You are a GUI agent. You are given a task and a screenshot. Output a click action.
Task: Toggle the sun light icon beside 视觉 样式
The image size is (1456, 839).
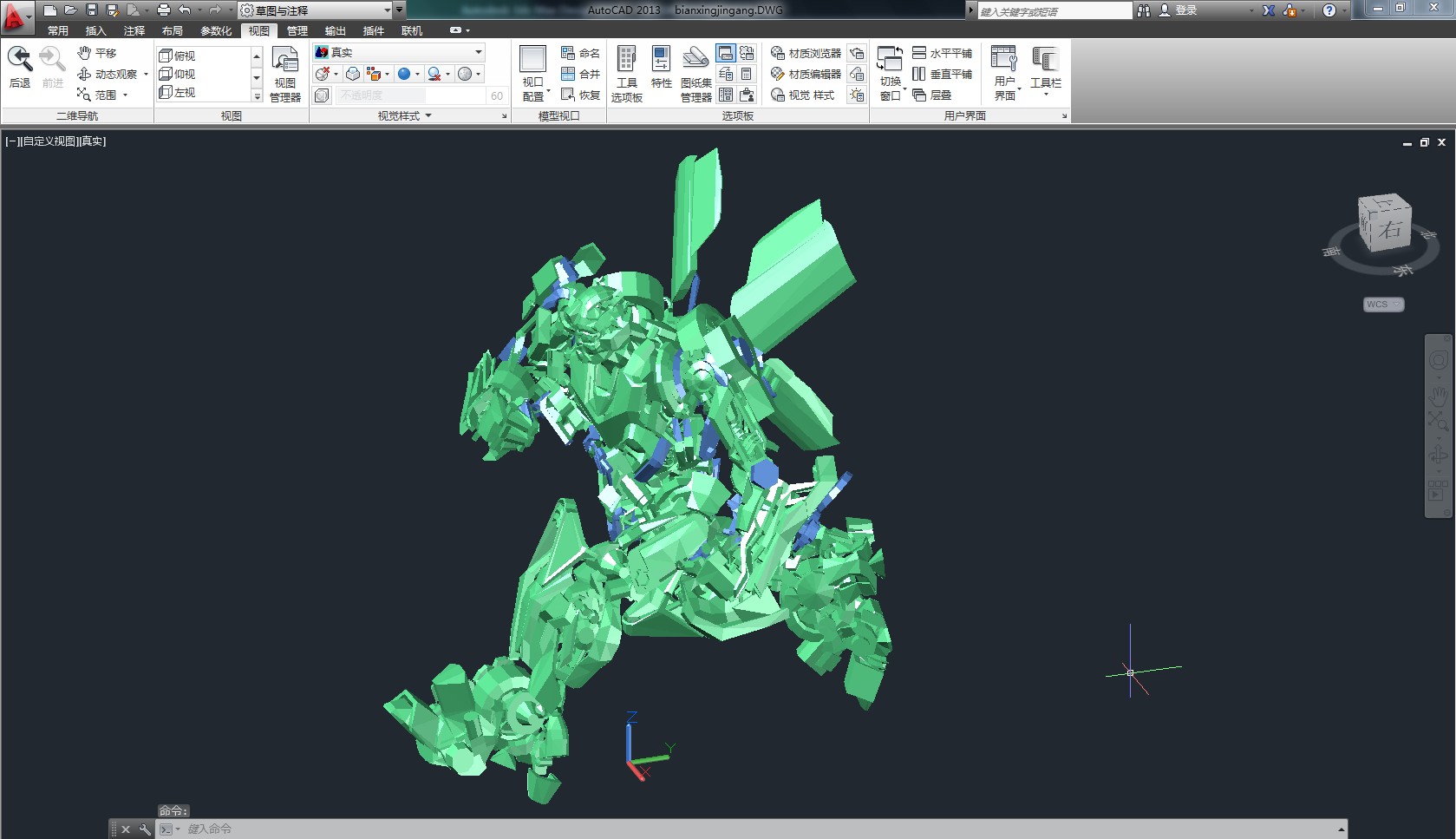tap(857, 95)
